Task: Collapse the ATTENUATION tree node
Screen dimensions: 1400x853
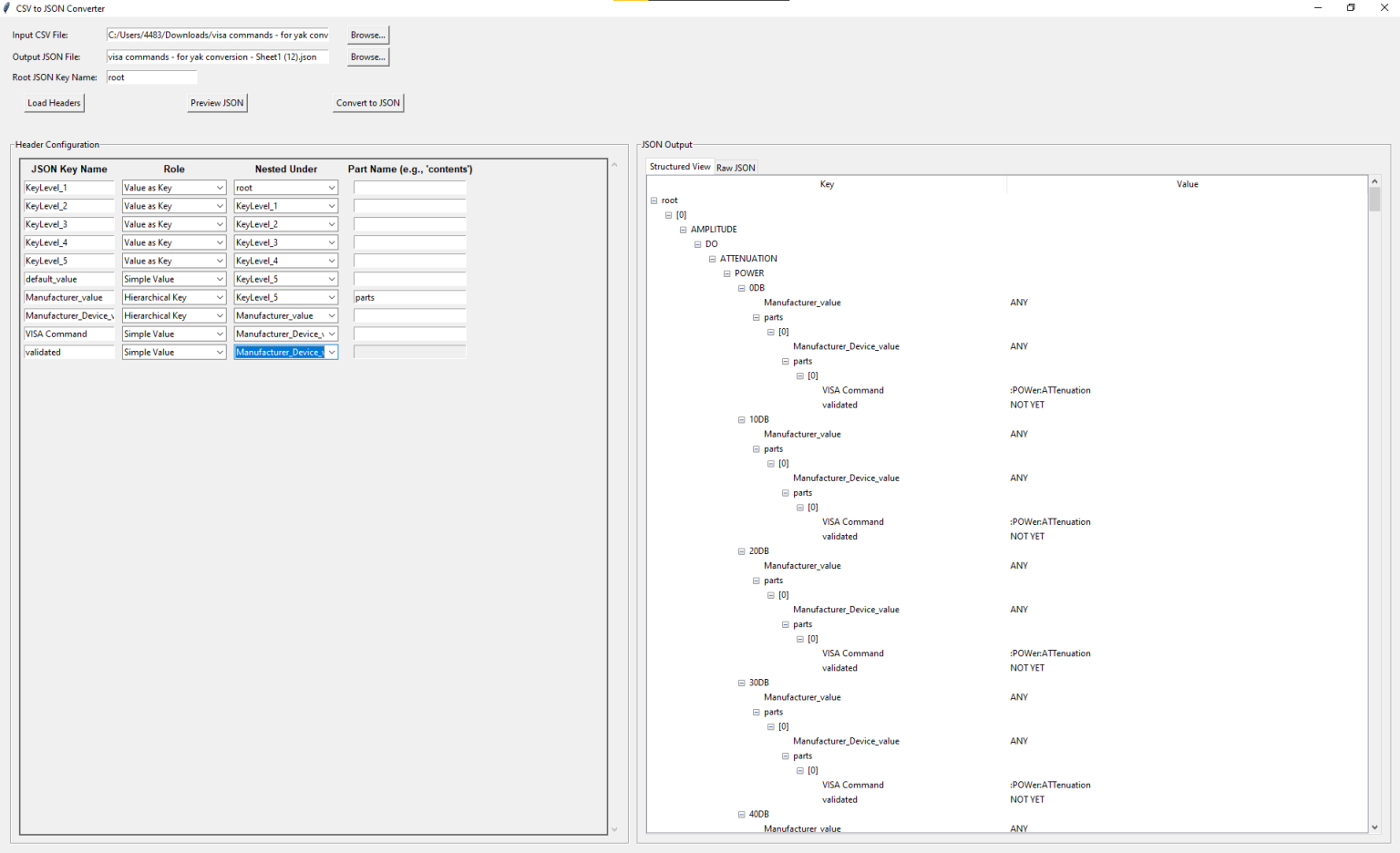Action: point(712,258)
